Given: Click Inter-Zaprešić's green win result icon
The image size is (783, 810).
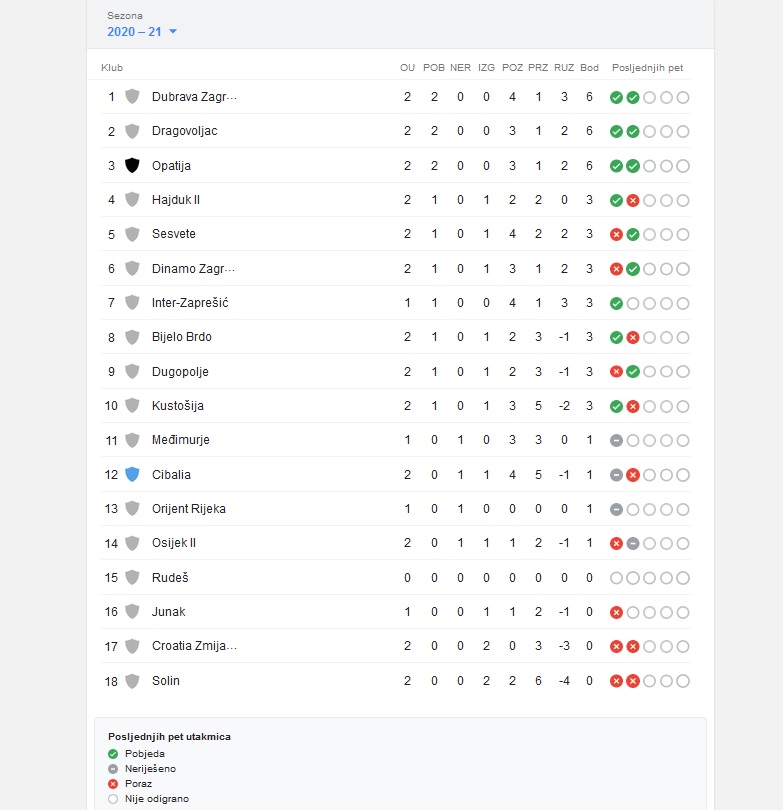Looking at the screenshot, I should click(x=616, y=303).
